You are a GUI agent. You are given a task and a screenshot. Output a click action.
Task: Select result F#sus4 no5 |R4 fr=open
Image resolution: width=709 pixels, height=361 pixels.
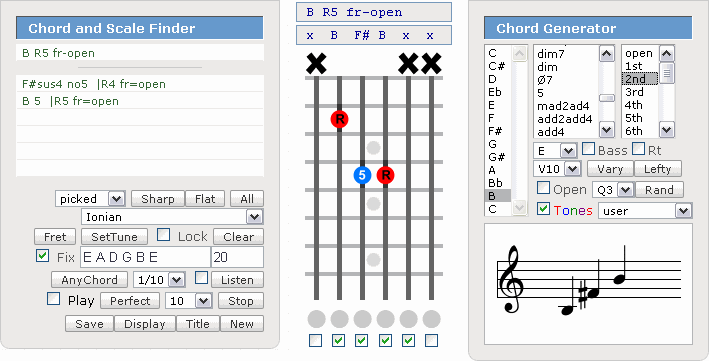pyautogui.click(x=140, y=84)
